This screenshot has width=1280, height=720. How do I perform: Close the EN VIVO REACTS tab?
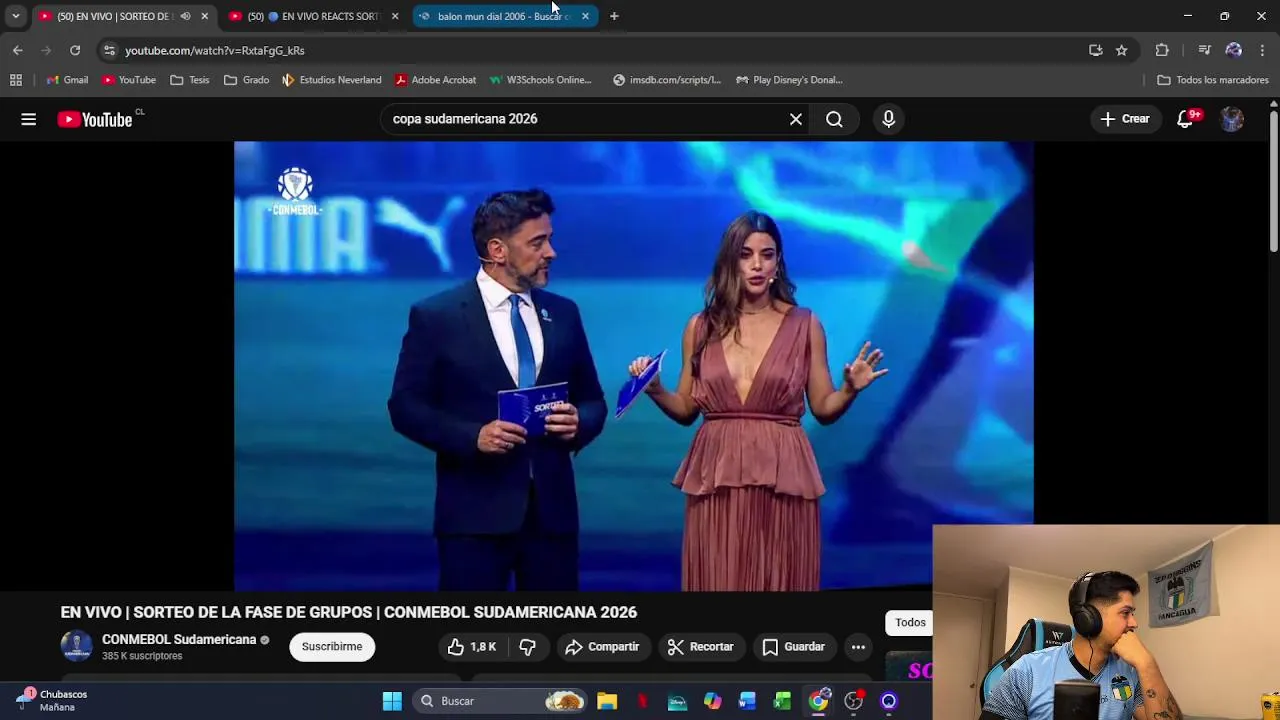395,16
